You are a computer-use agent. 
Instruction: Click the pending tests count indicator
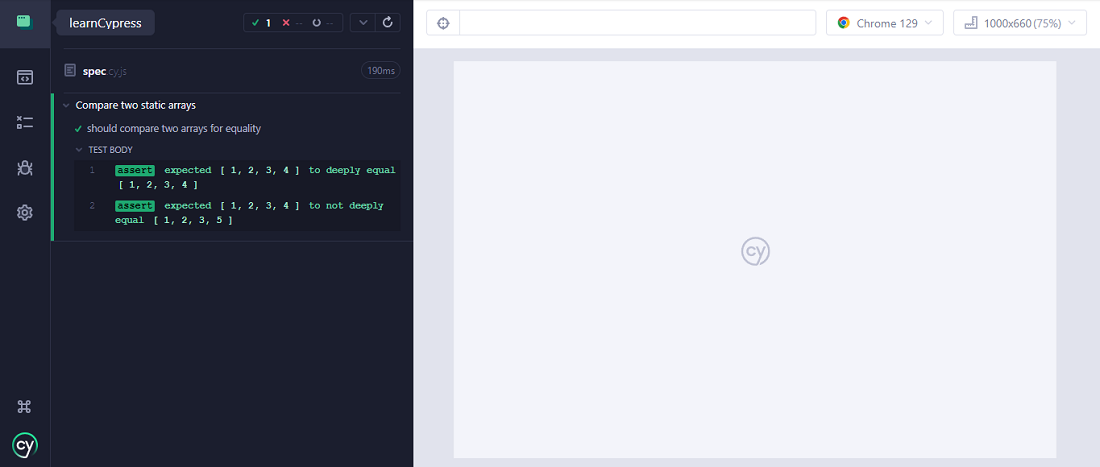324,22
